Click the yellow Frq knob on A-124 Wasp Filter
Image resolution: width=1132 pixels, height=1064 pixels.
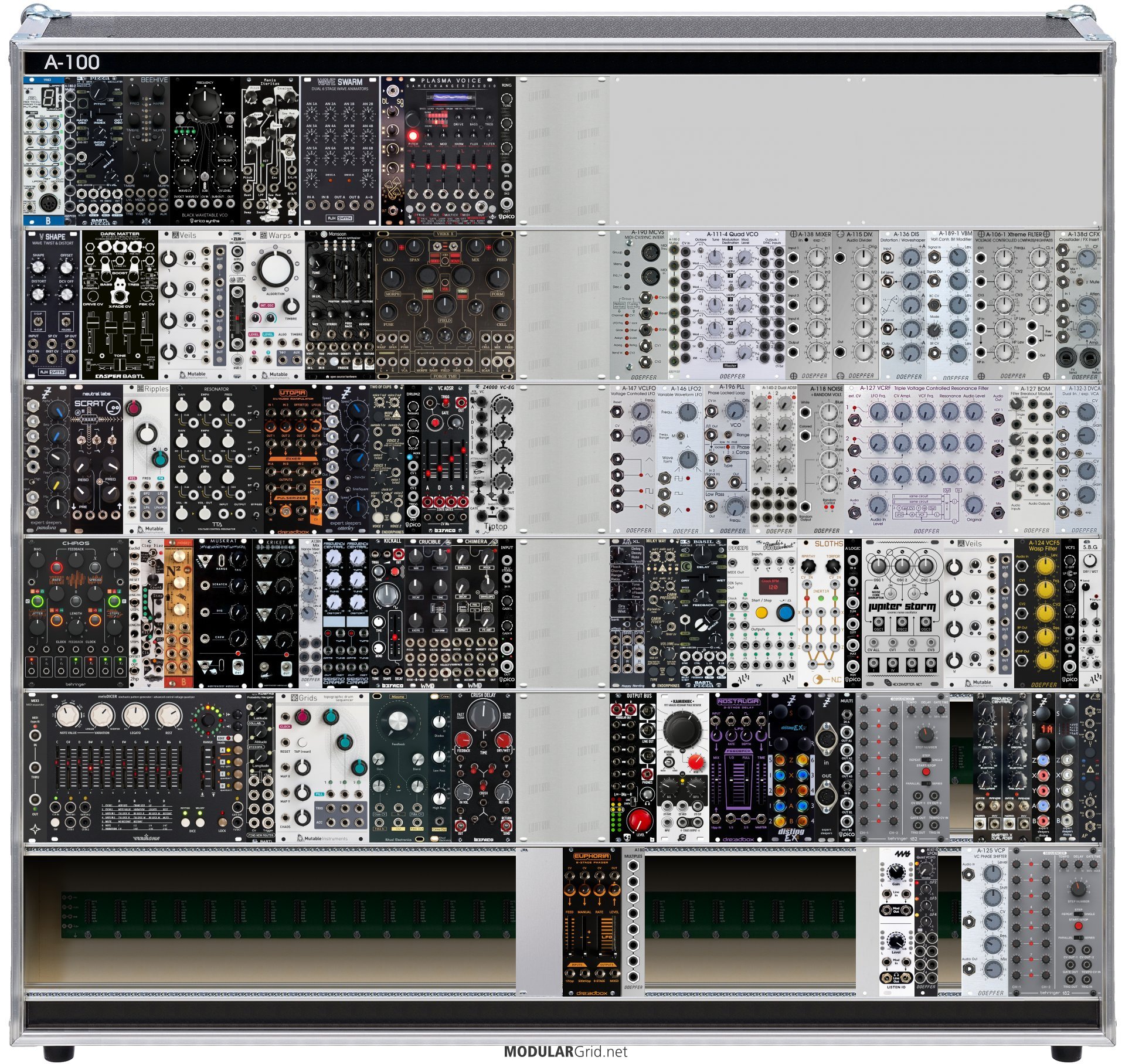[1045, 589]
